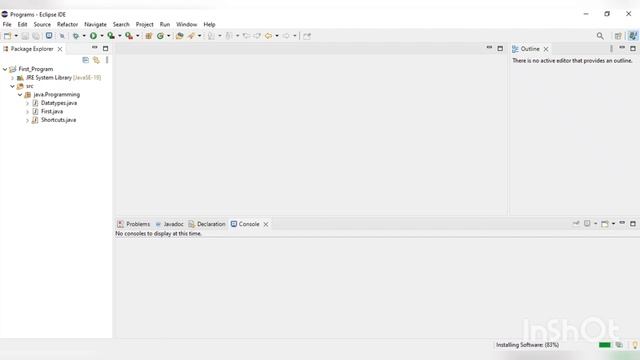This screenshot has height=360, width=640.
Task: Open the Coverage dropdown arrow
Action: coord(120,36)
